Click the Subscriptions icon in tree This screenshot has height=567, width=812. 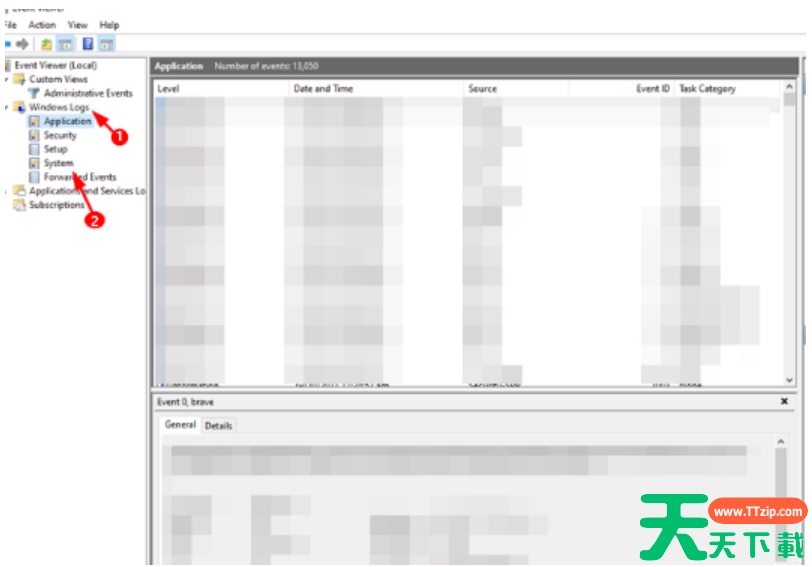point(19,205)
